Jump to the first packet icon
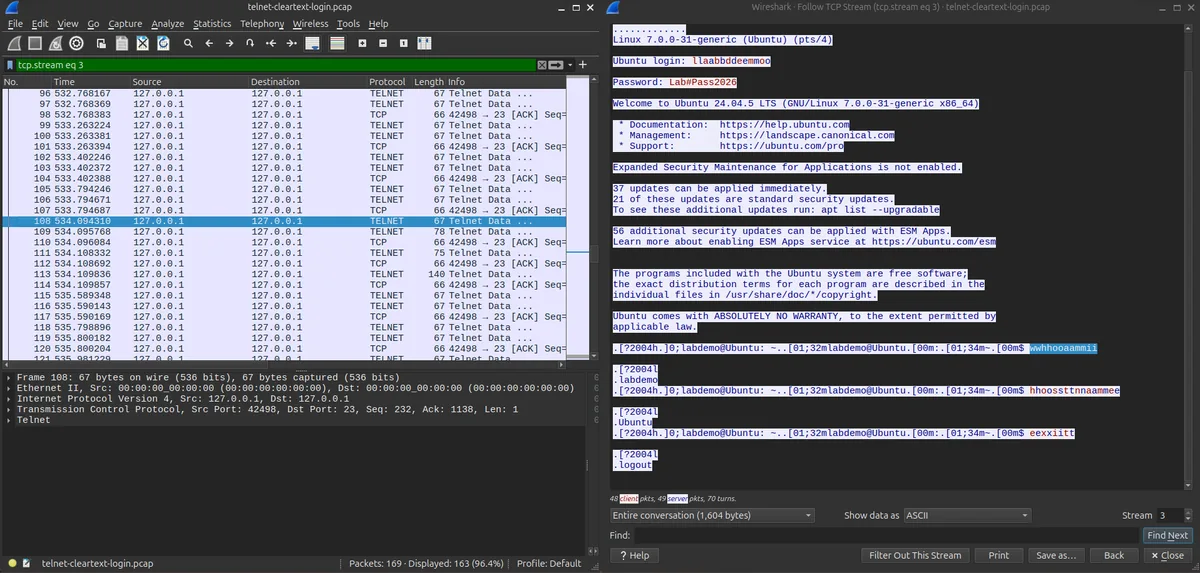The height and width of the screenshot is (573, 1200). pyautogui.click(x=271, y=43)
